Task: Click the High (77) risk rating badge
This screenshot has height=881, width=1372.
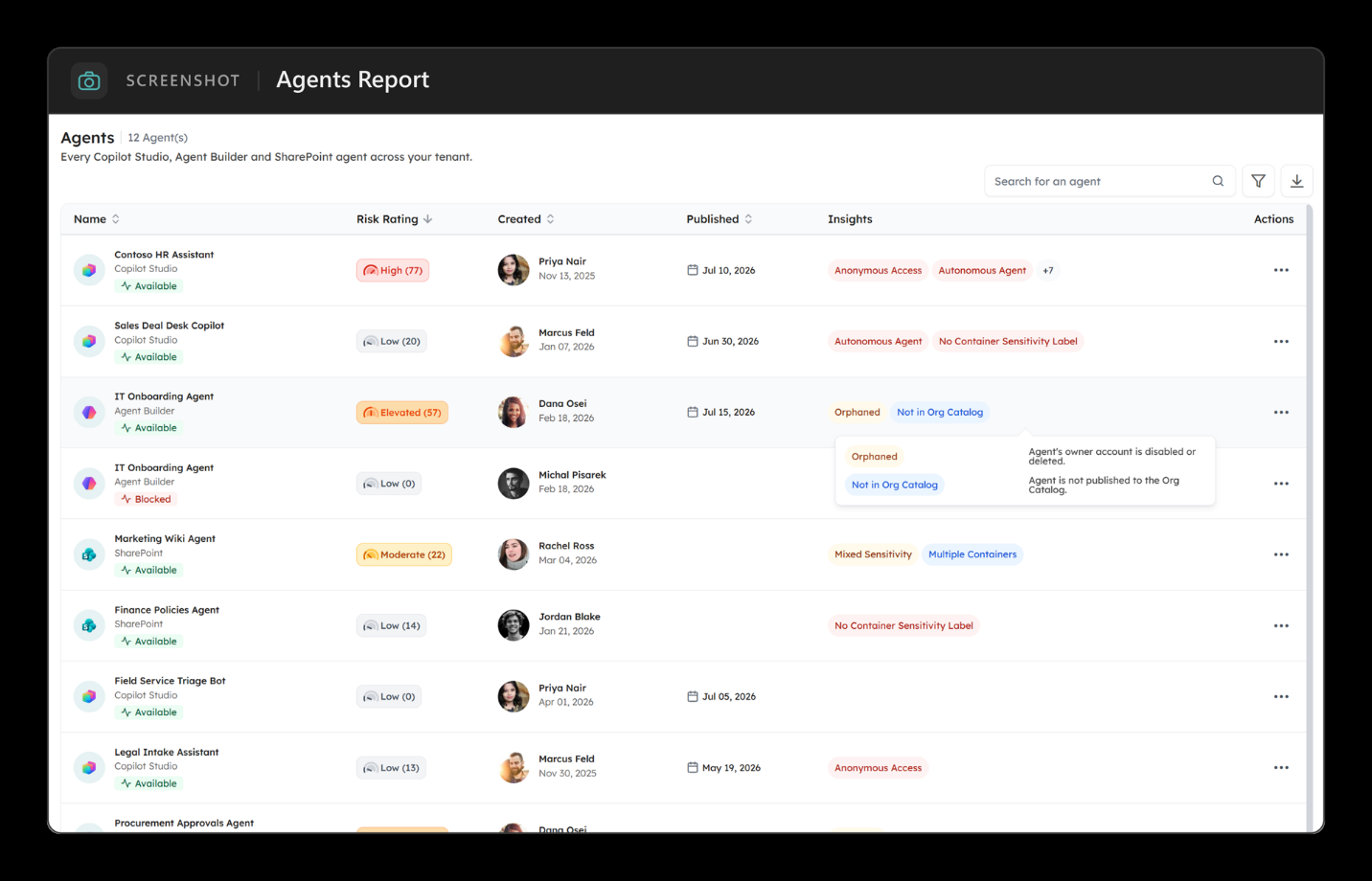Action: click(x=393, y=270)
